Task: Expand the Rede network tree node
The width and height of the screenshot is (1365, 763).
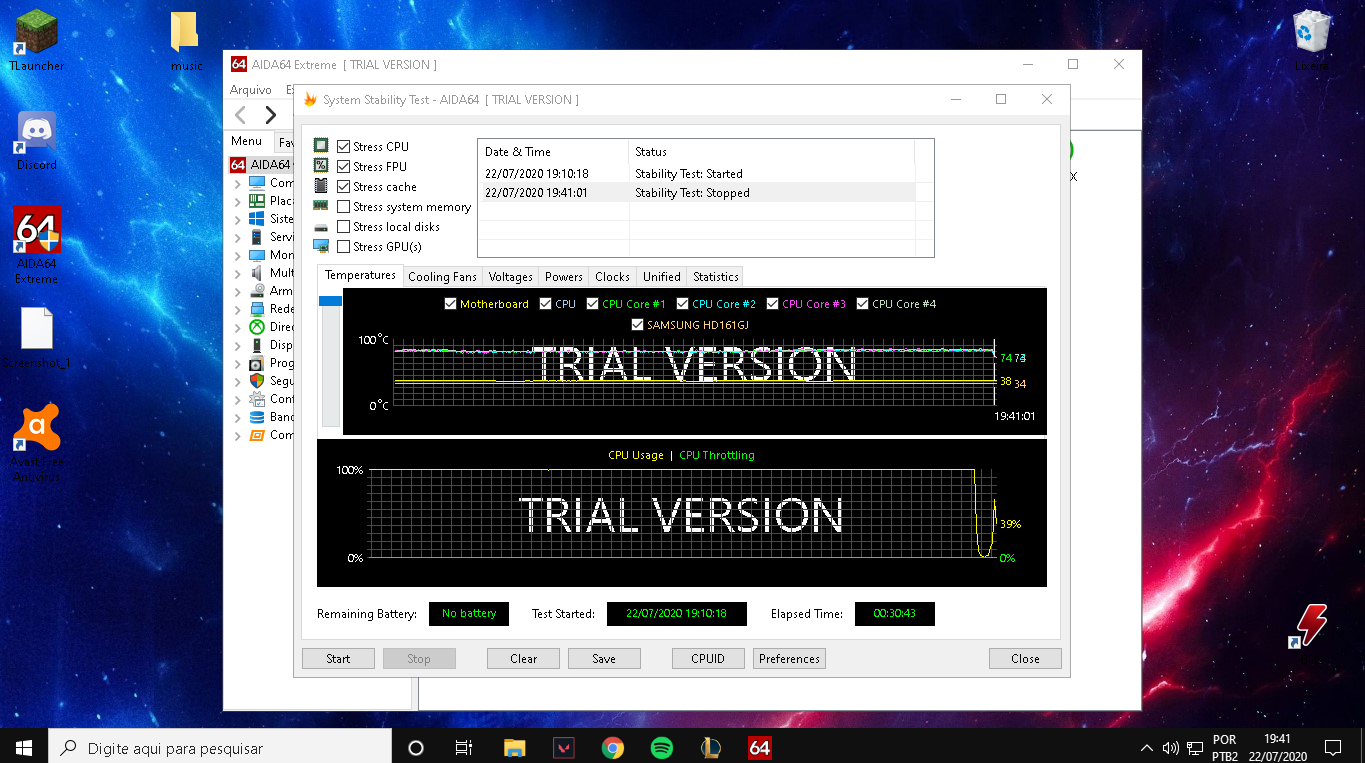Action: (x=237, y=310)
